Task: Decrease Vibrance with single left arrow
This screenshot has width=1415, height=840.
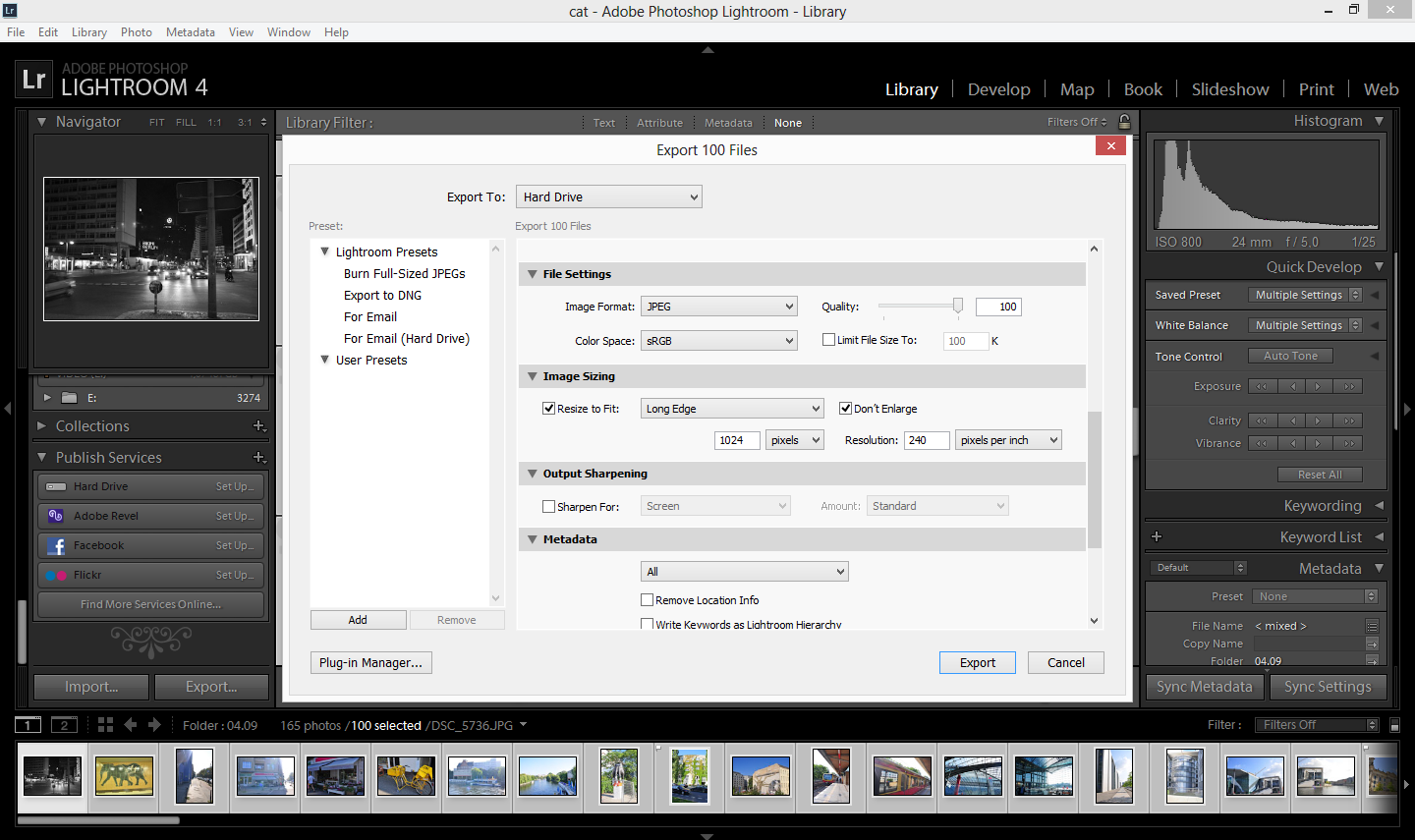Action: point(1291,443)
